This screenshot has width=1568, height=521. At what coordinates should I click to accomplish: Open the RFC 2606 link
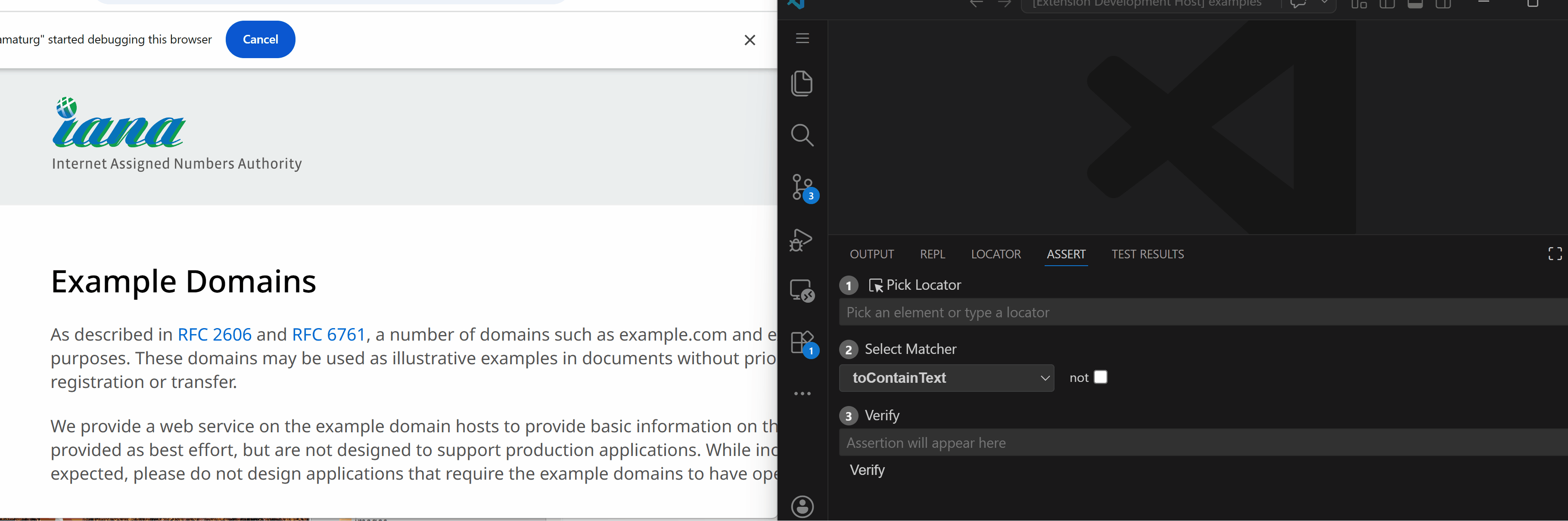[x=214, y=334]
